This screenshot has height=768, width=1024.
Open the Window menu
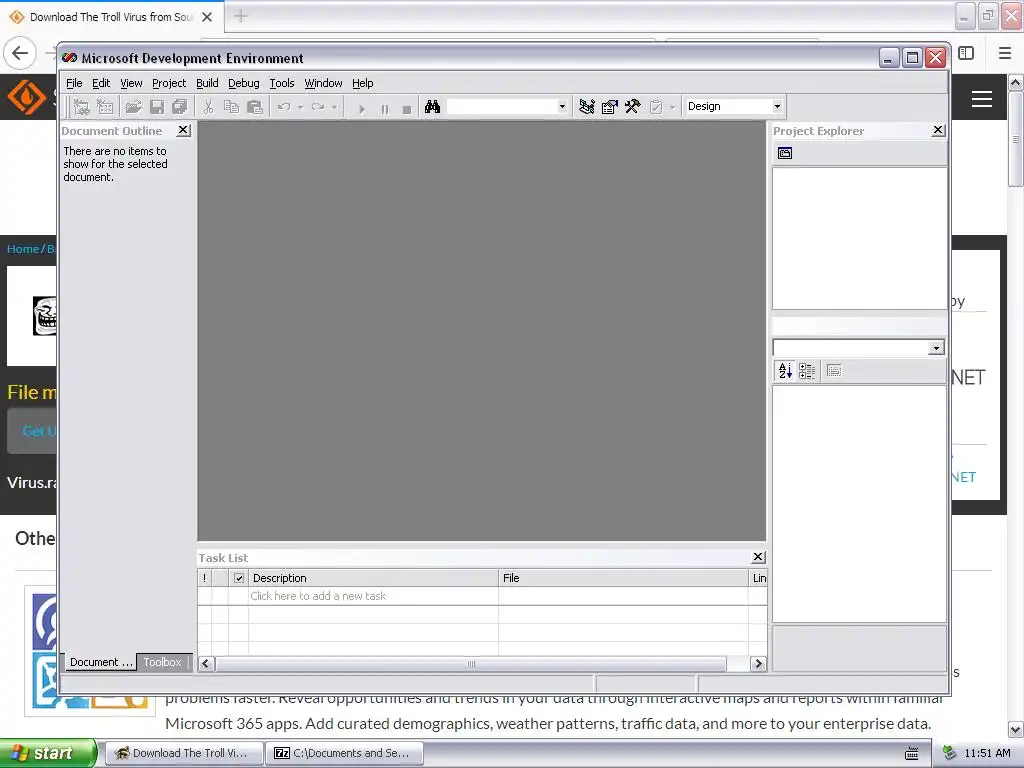point(323,83)
